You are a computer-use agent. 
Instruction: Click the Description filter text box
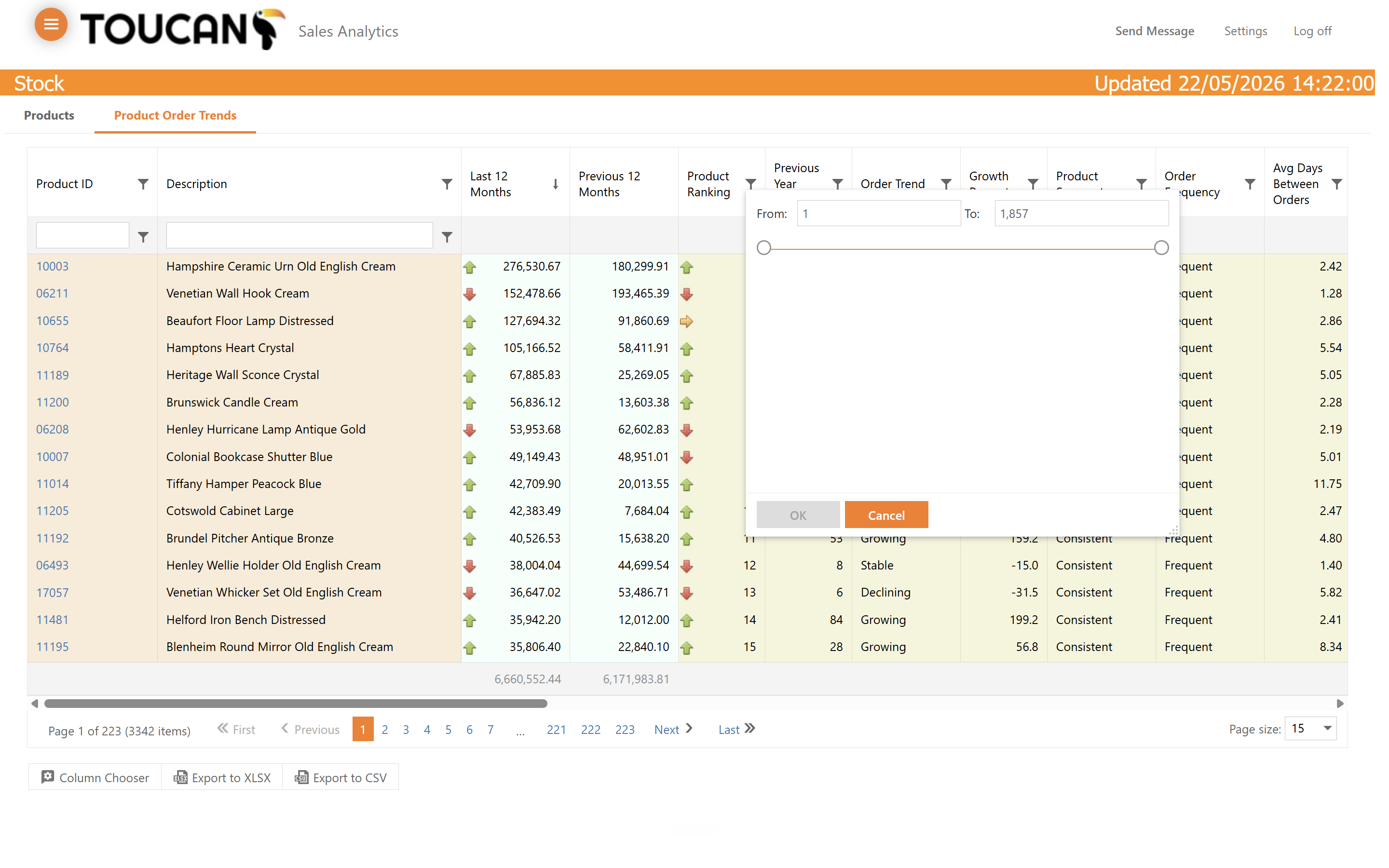tap(299, 235)
